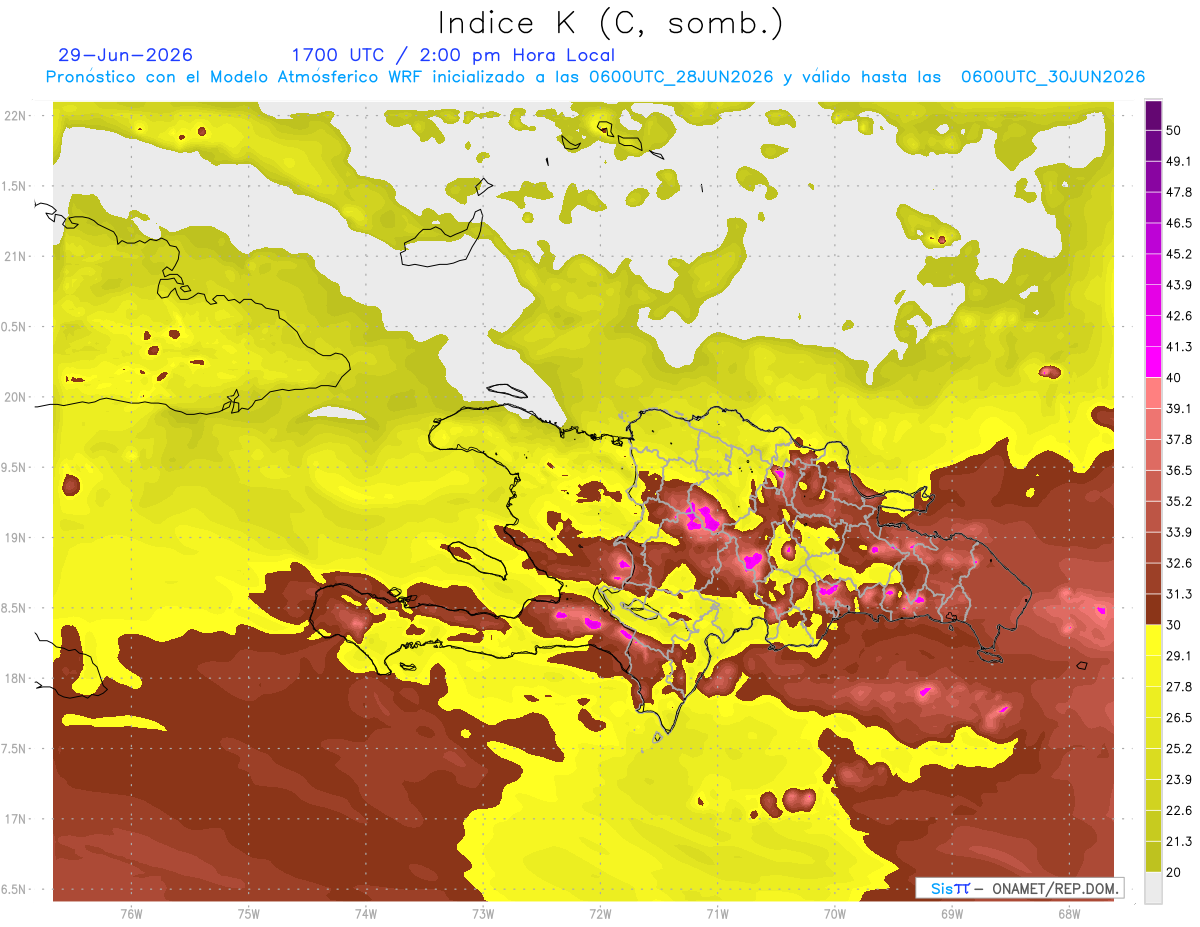Click the 71W longitude axis label

tap(717, 913)
